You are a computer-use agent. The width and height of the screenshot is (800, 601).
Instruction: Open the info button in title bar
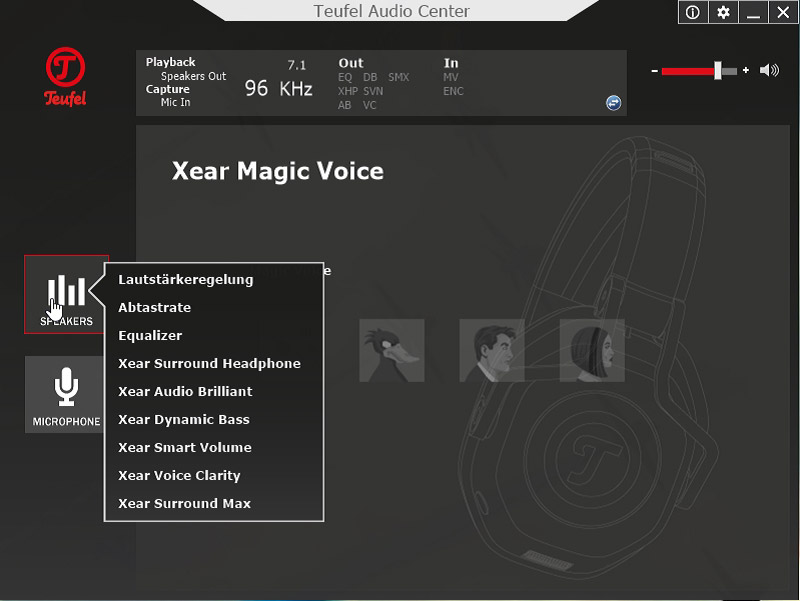pos(693,12)
